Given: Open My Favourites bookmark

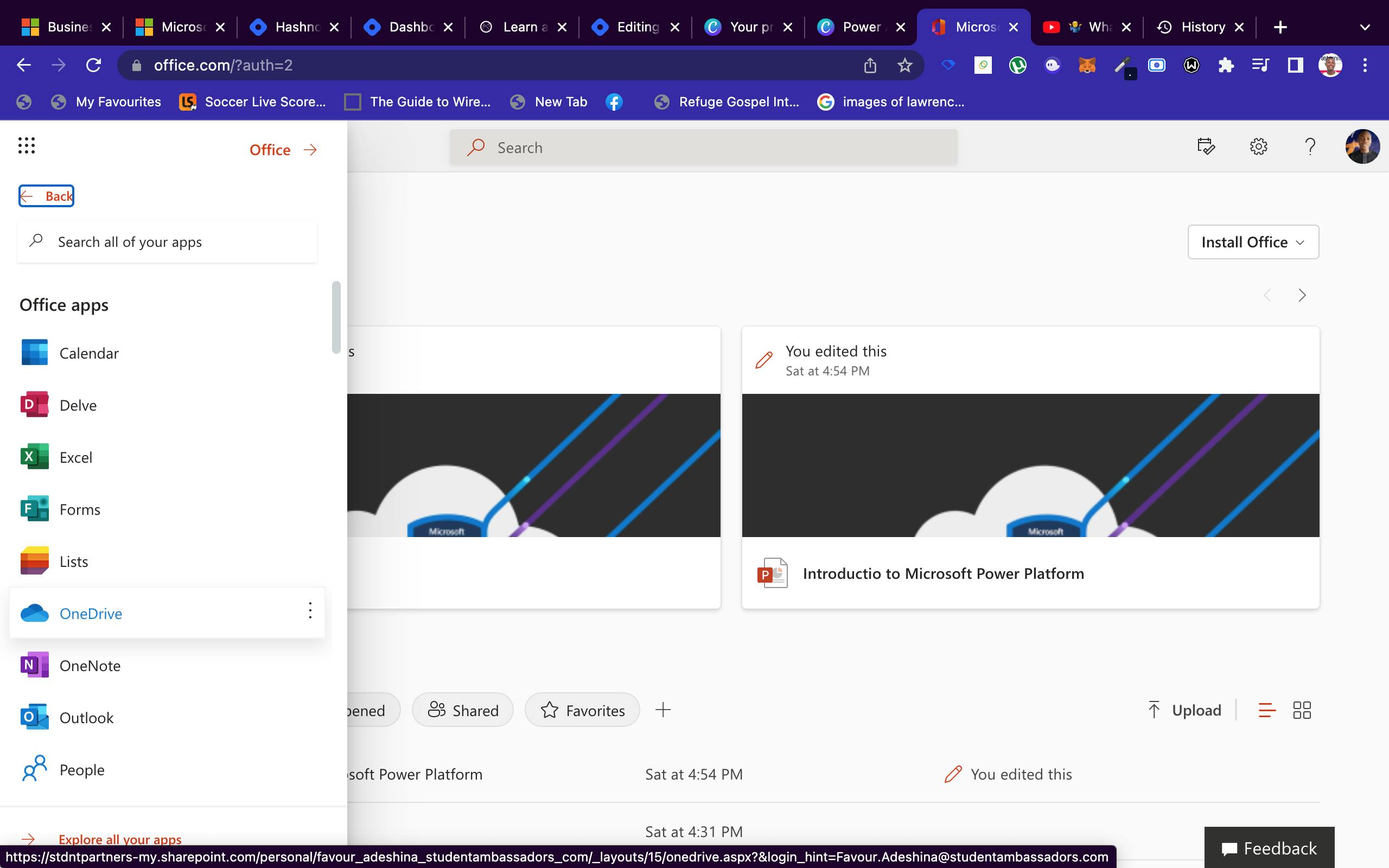Looking at the screenshot, I should (x=106, y=101).
